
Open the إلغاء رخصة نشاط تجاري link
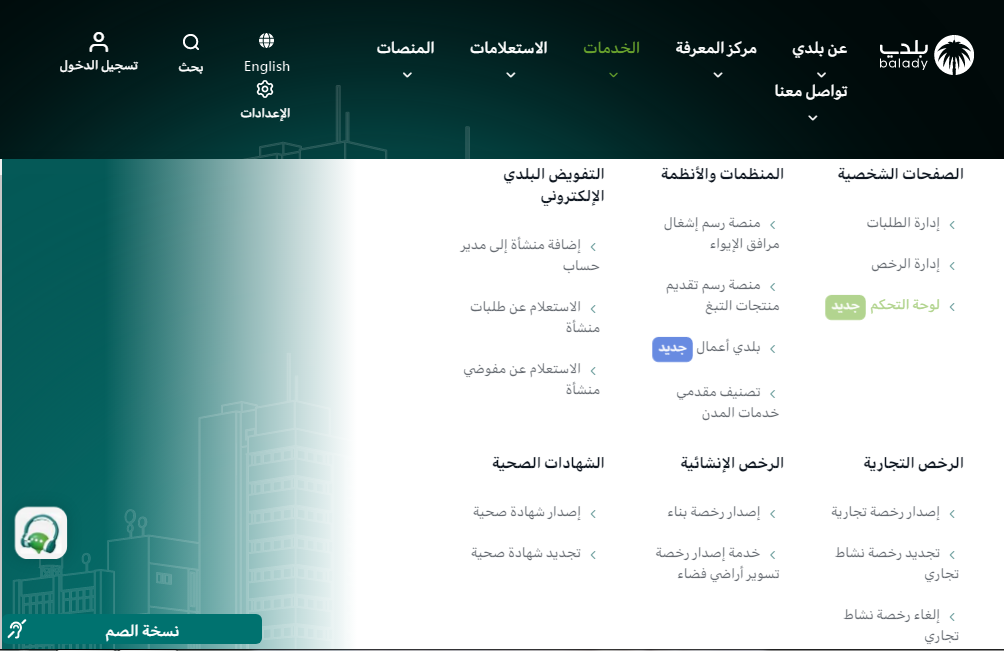point(901,625)
